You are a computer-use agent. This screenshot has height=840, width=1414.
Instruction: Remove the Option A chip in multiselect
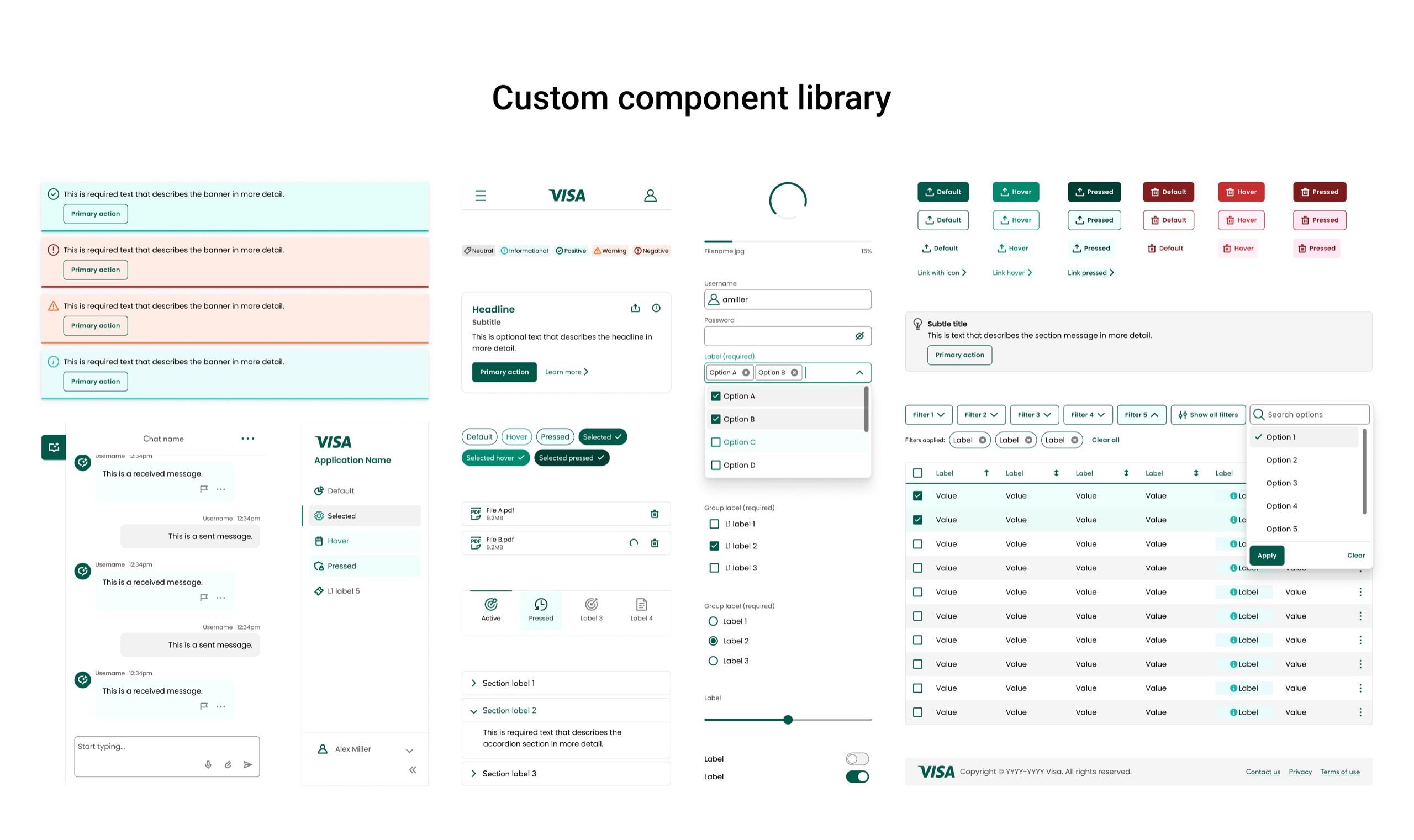click(x=746, y=372)
